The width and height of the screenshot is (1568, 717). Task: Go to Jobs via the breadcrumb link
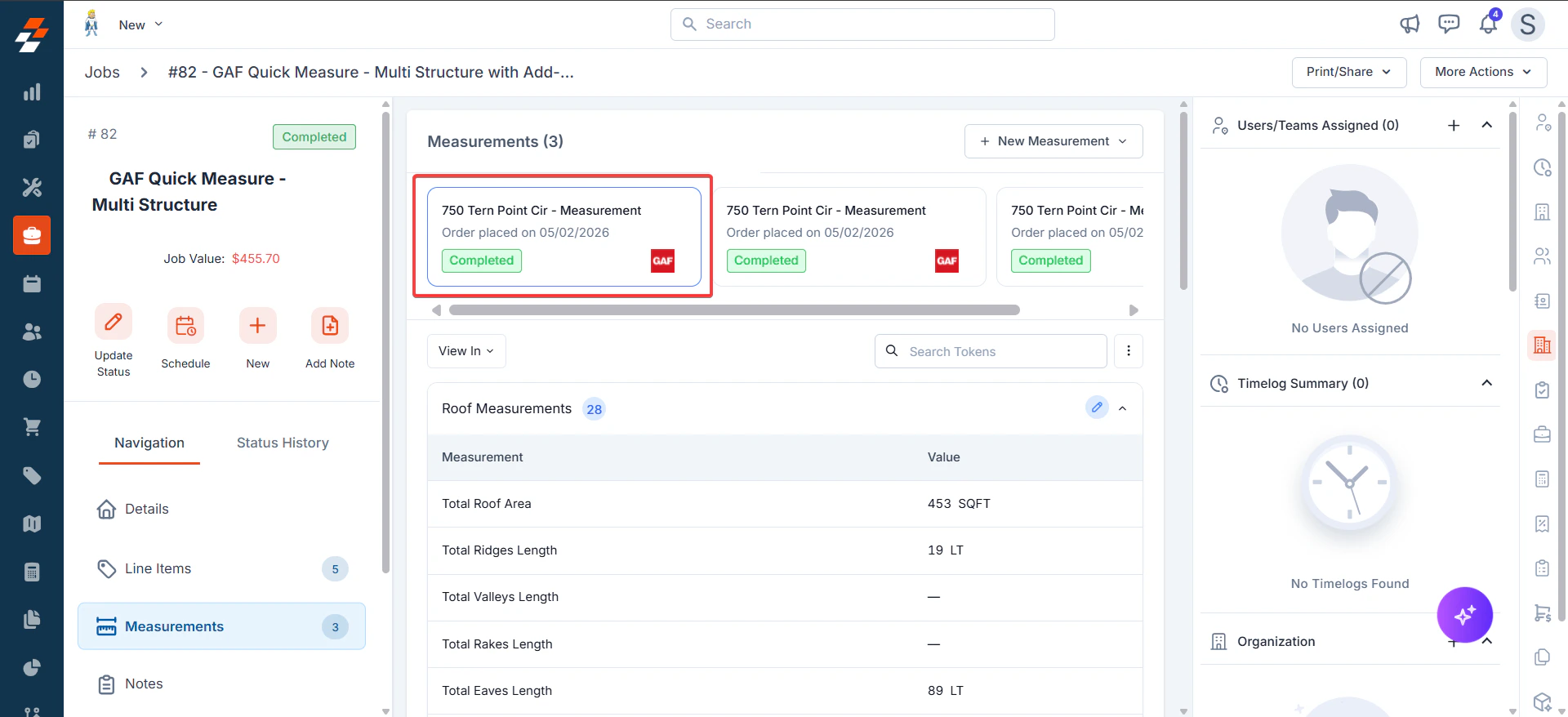coord(102,72)
